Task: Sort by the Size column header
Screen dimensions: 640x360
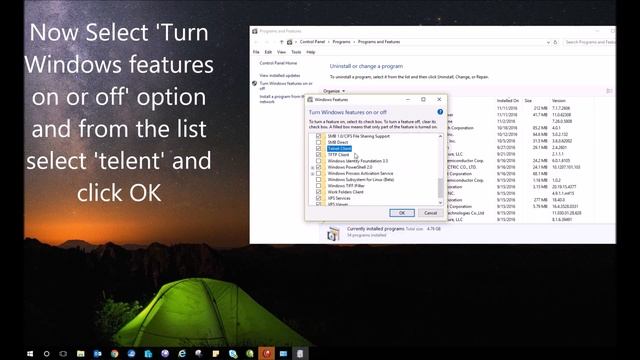Action: click(x=528, y=100)
